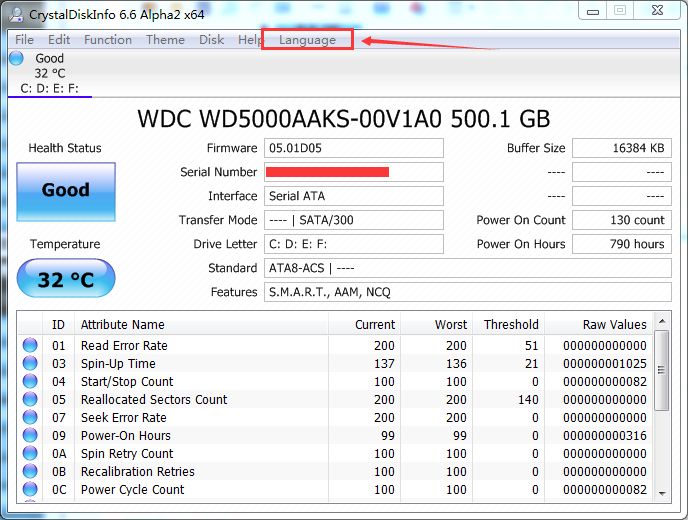
Task: Click the status orb for Spin Retry Count
Action: point(30,454)
